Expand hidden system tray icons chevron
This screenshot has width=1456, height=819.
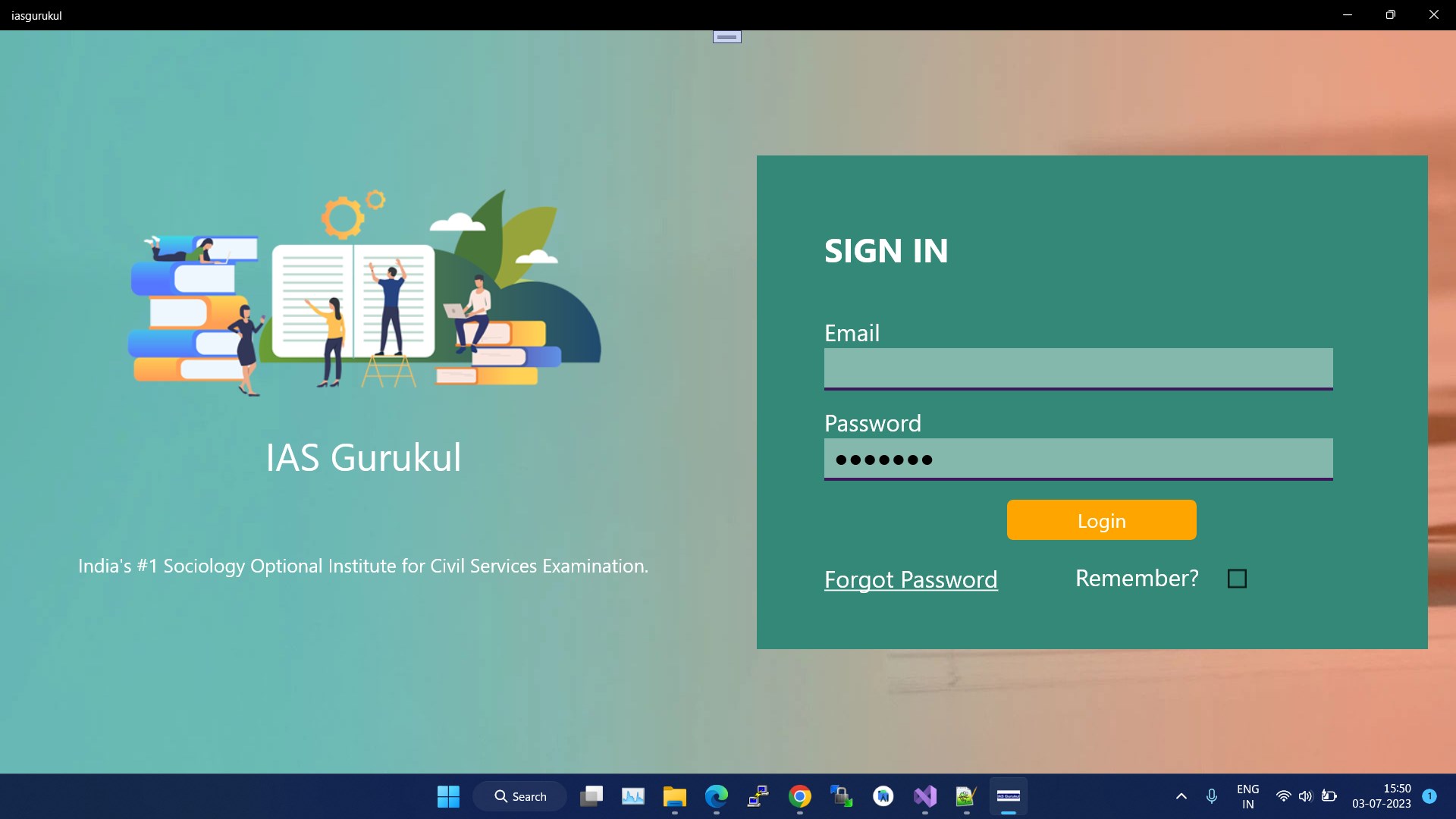(1181, 796)
